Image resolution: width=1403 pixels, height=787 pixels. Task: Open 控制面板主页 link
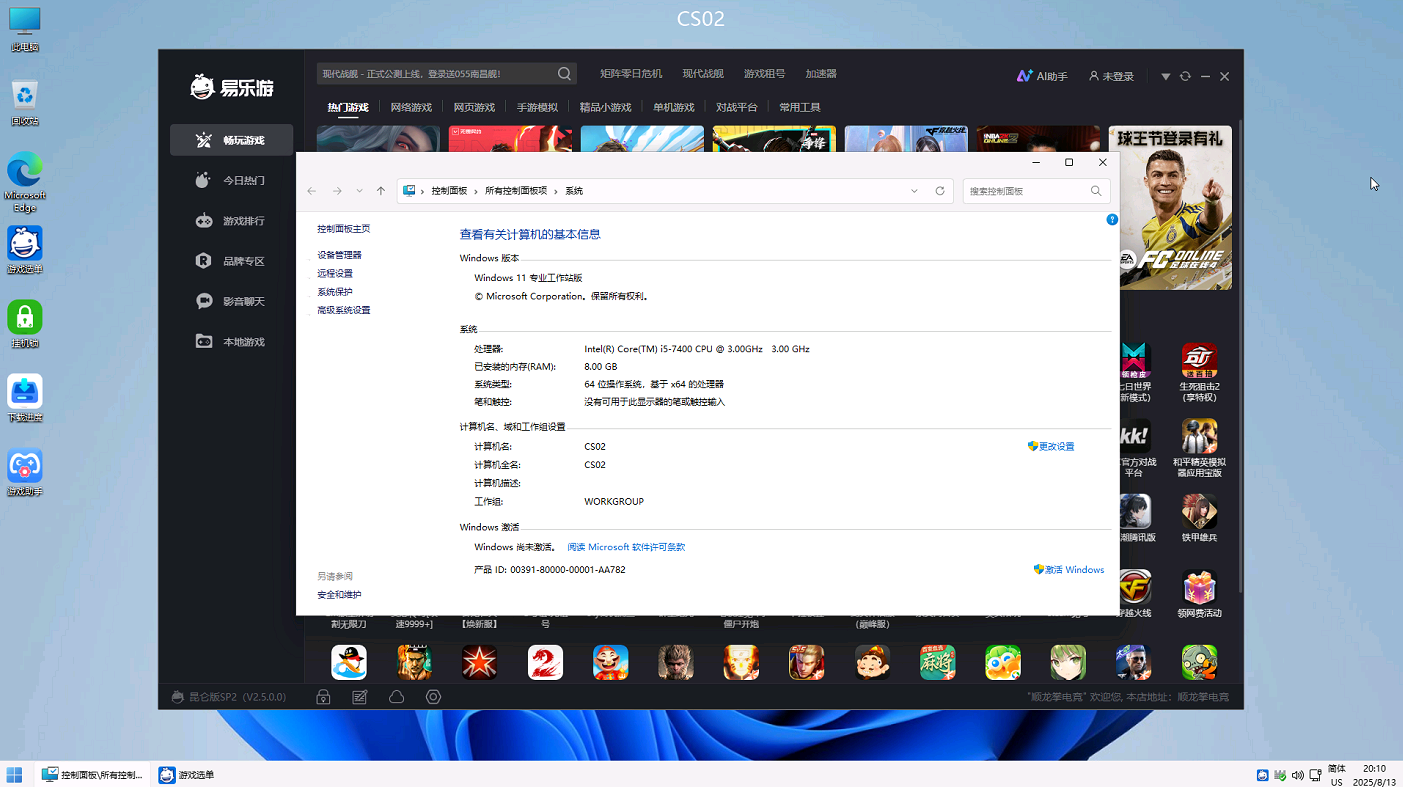(344, 229)
